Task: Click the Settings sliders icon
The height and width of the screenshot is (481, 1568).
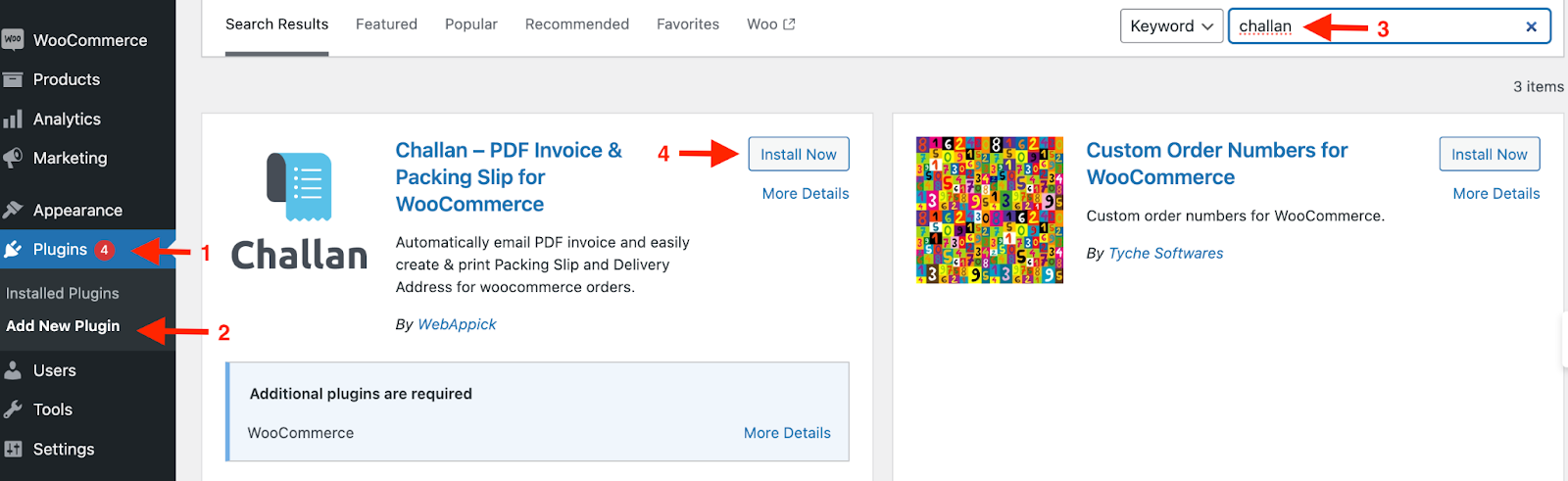Action: (13, 449)
